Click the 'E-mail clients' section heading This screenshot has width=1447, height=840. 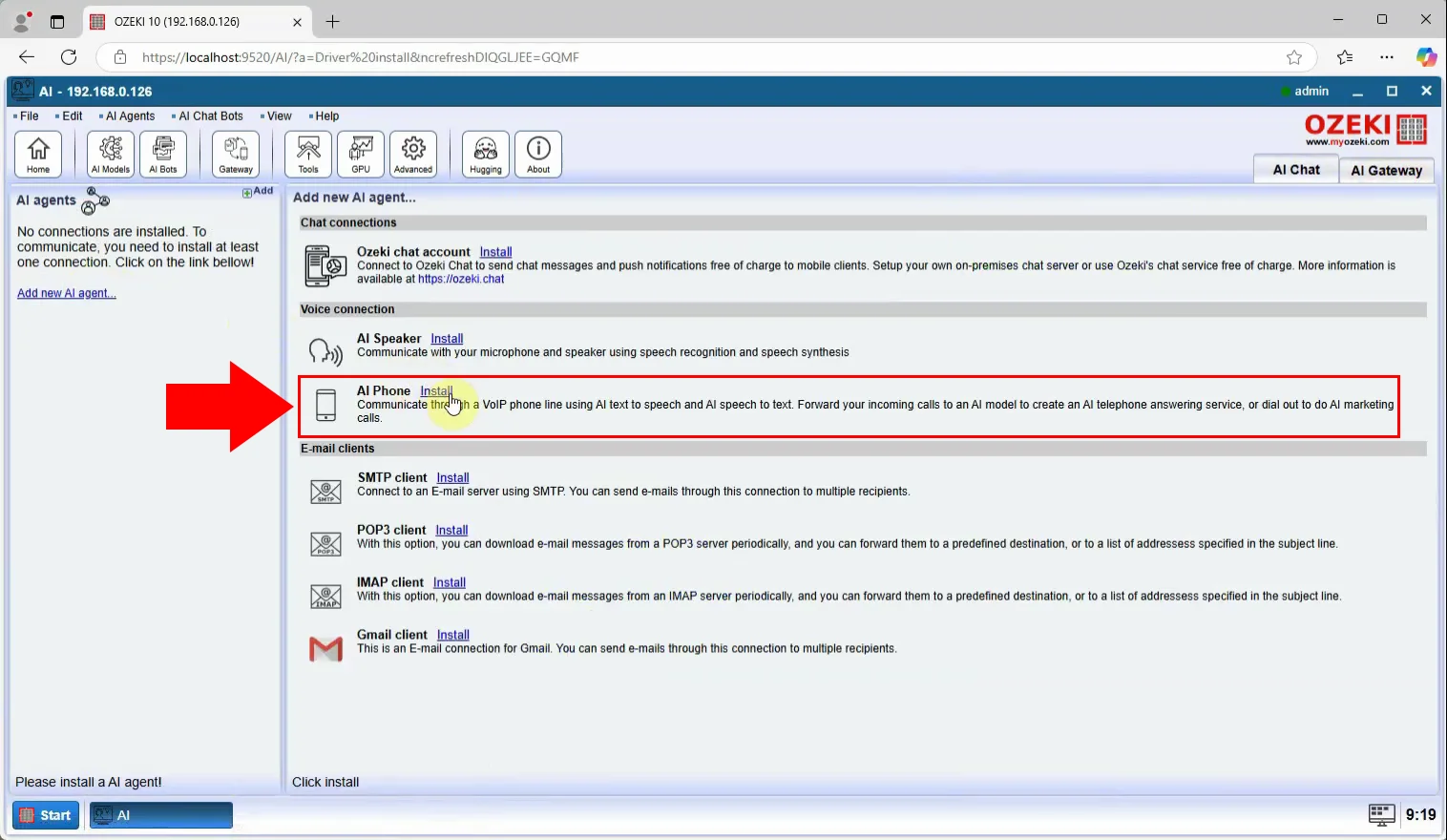(338, 449)
